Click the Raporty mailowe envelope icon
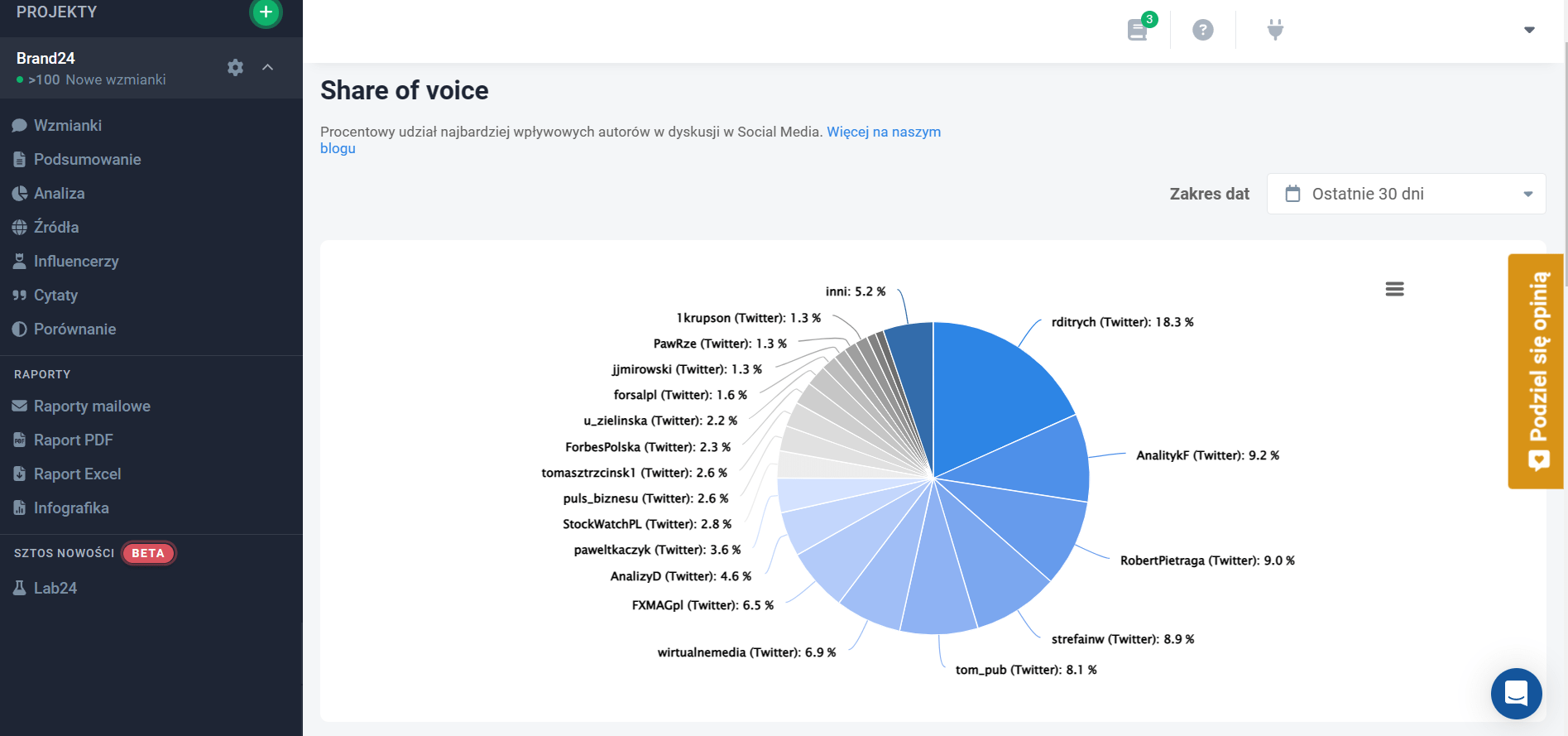This screenshot has height=736, width=1568. tap(20, 406)
